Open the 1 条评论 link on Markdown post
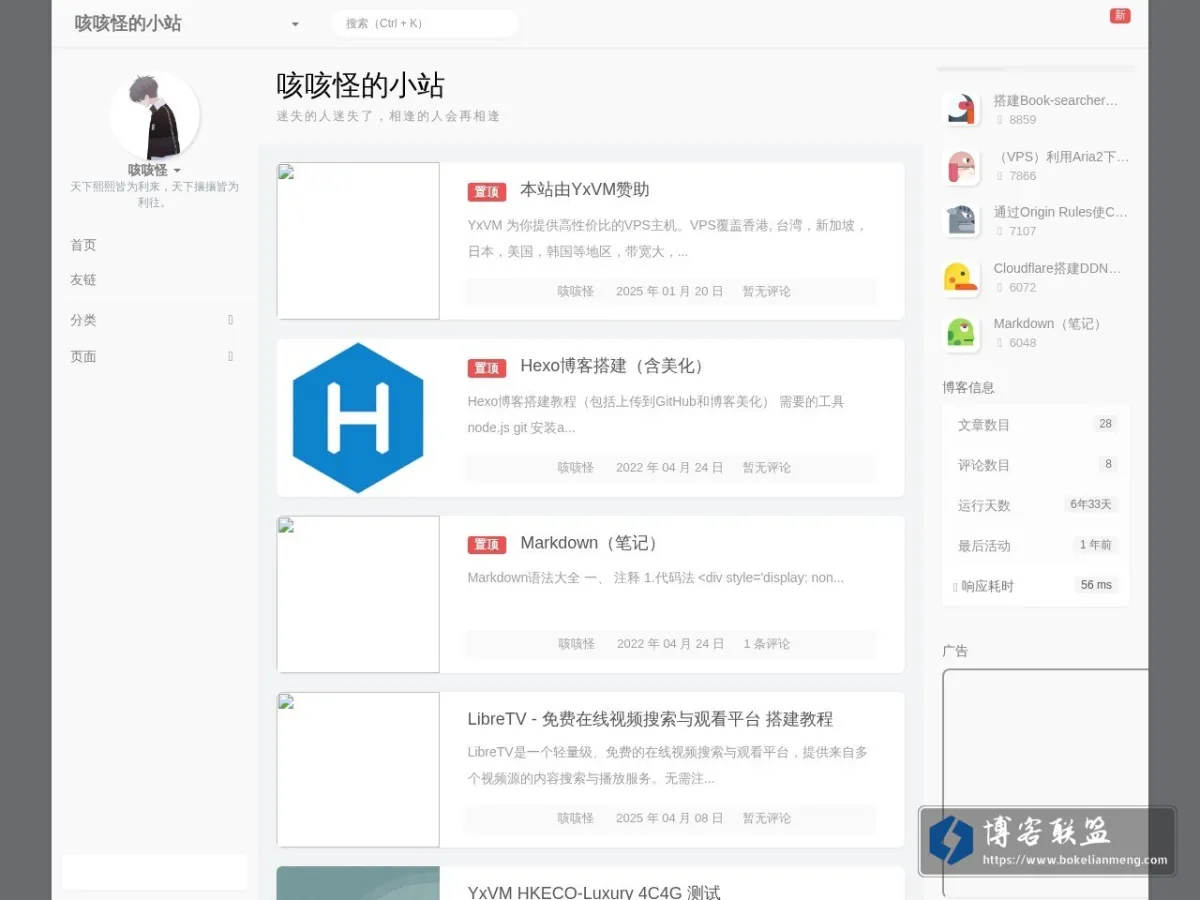1200x900 pixels. click(x=767, y=644)
